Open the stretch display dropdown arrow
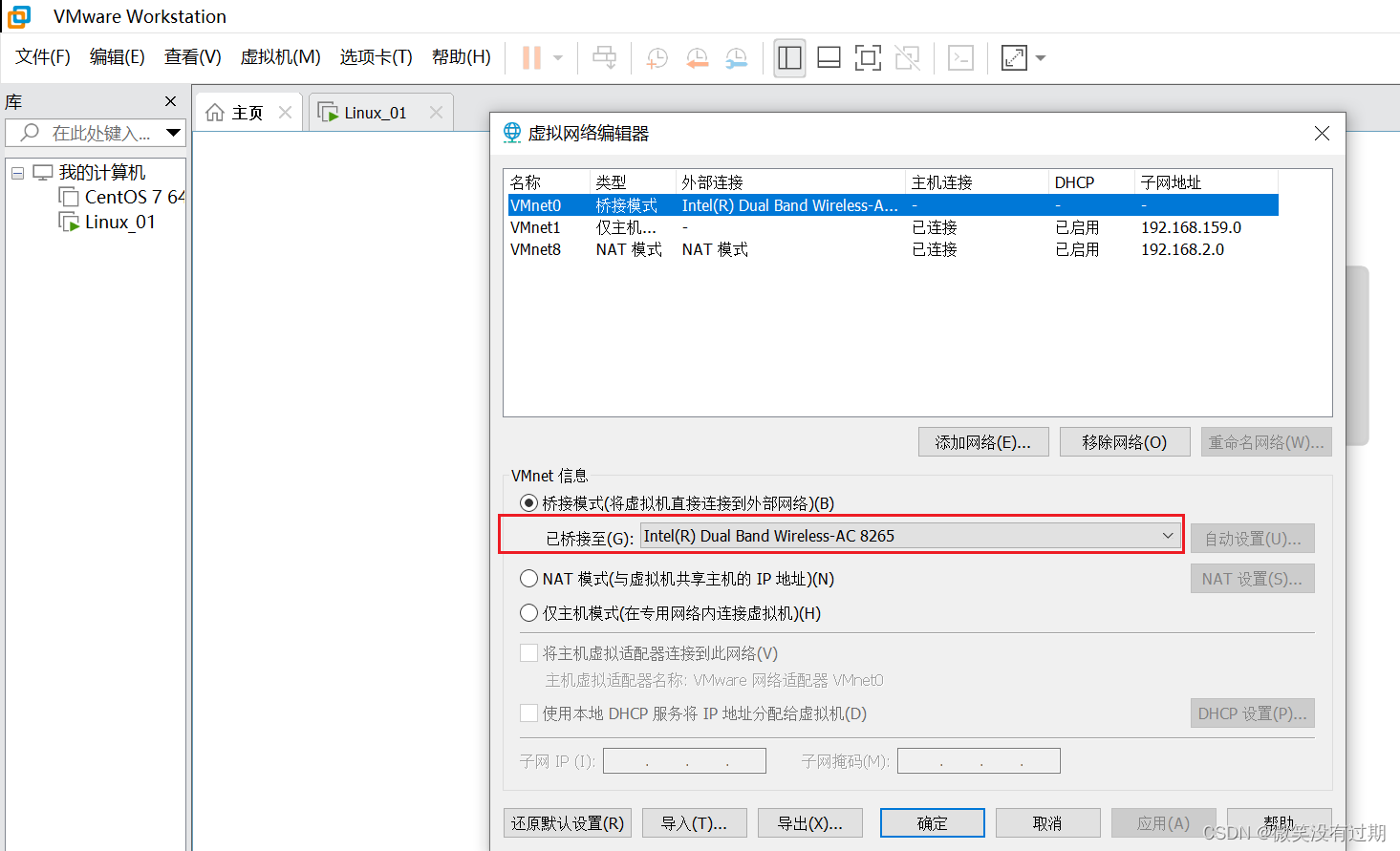This screenshot has height=851, width=1400. pyautogui.click(x=1041, y=58)
